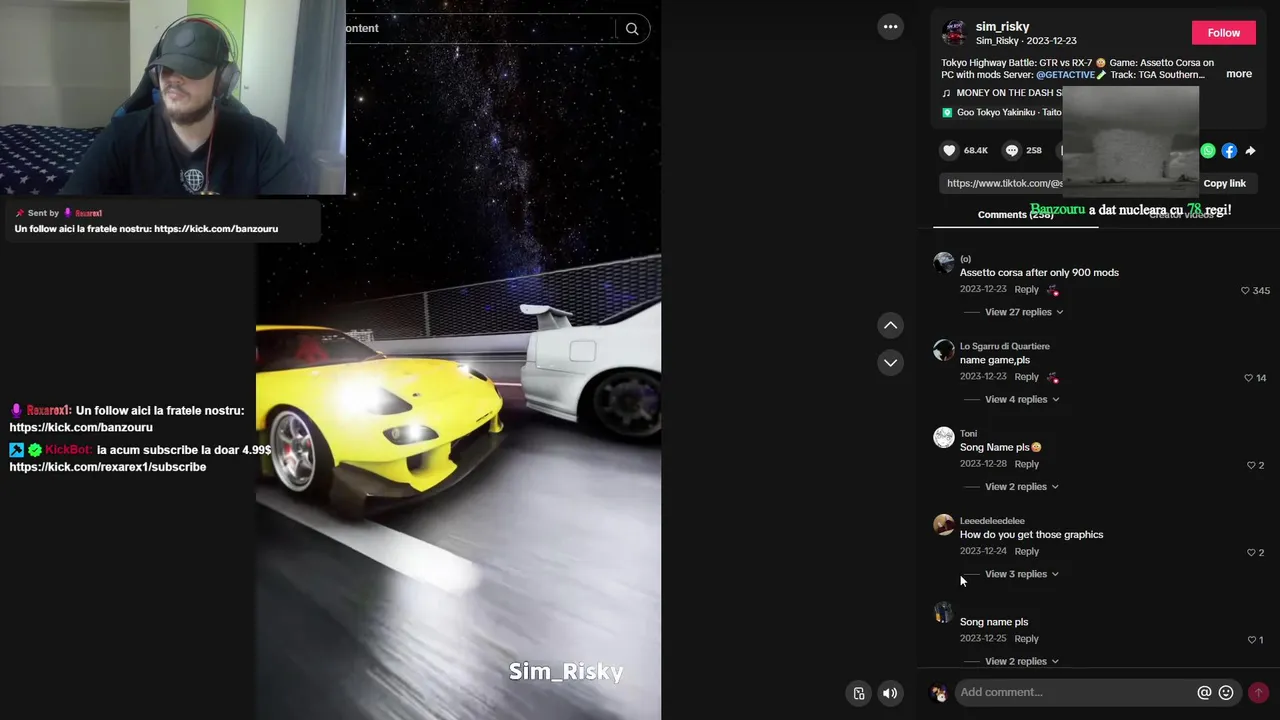1280x720 pixels.
Task: Toggle the floating player icon
Action: [x=859, y=693]
